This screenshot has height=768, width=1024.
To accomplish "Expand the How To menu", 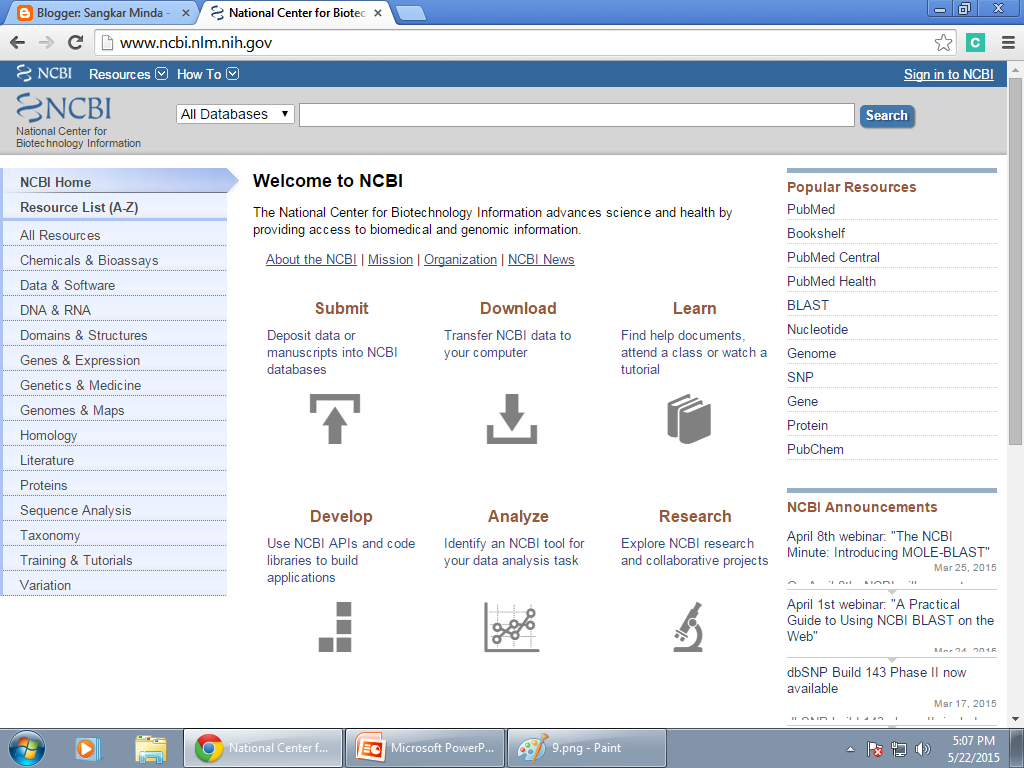I will tap(208, 74).
